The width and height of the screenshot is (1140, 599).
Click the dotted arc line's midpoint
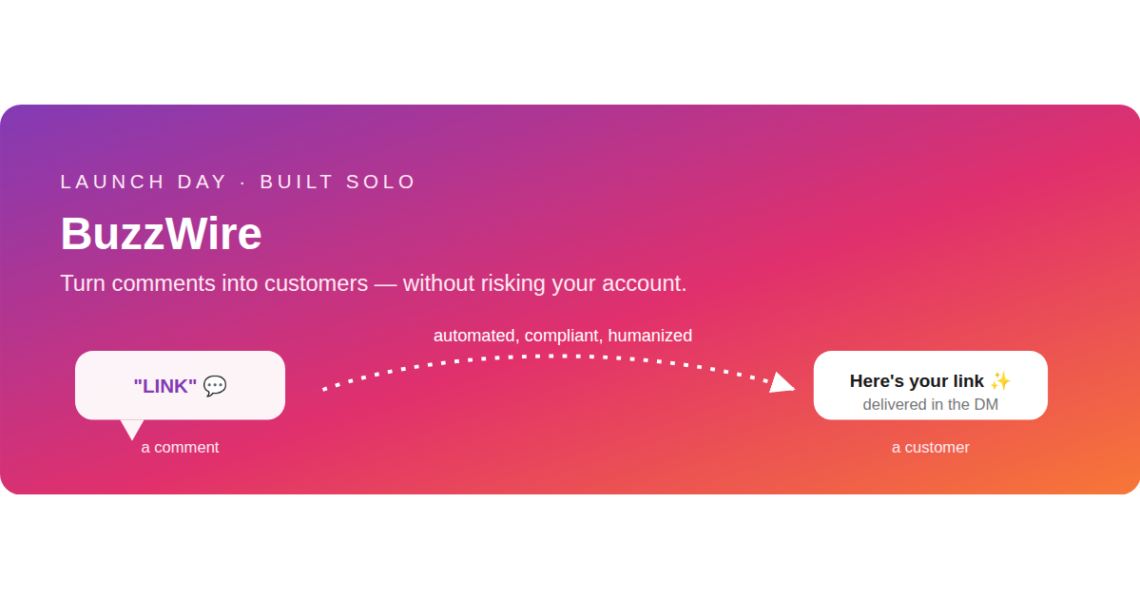pos(550,356)
